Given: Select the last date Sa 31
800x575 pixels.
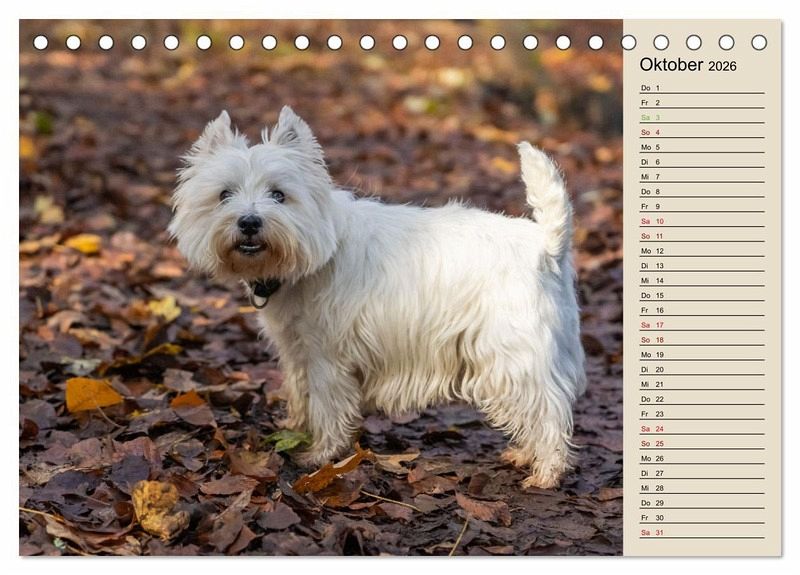Looking at the screenshot, I should click(701, 532).
